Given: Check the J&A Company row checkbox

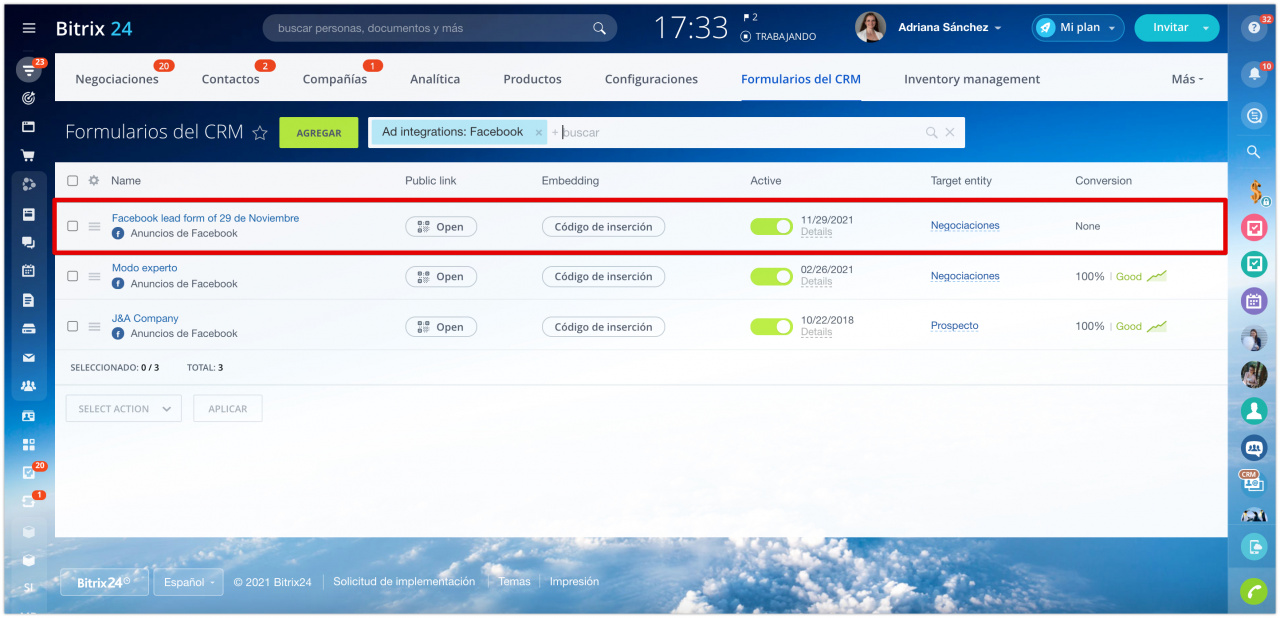Looking at the screenshot, I should (72, 326).
